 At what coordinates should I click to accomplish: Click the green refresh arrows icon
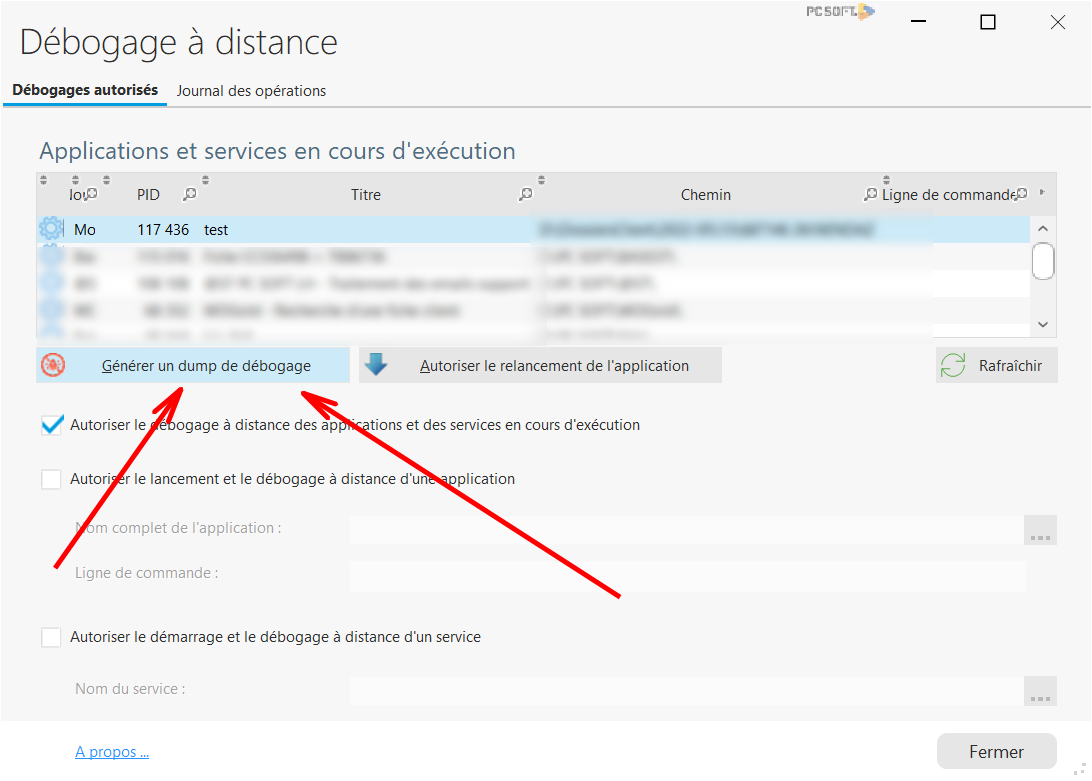click(952, 366)
